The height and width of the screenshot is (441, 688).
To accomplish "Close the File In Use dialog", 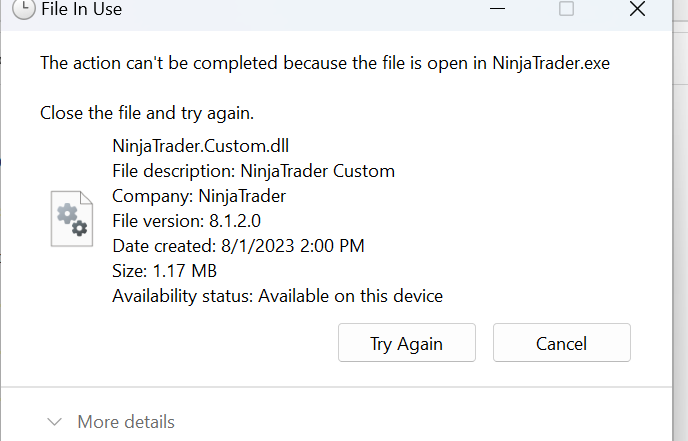I will pyautogui.click(x=636, y=9).
